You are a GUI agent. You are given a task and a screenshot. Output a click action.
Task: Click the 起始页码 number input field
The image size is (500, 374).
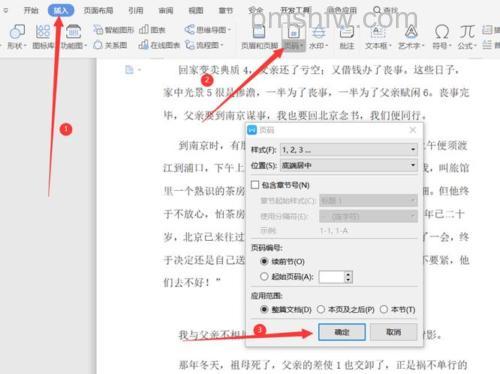(x=331, y=277)
